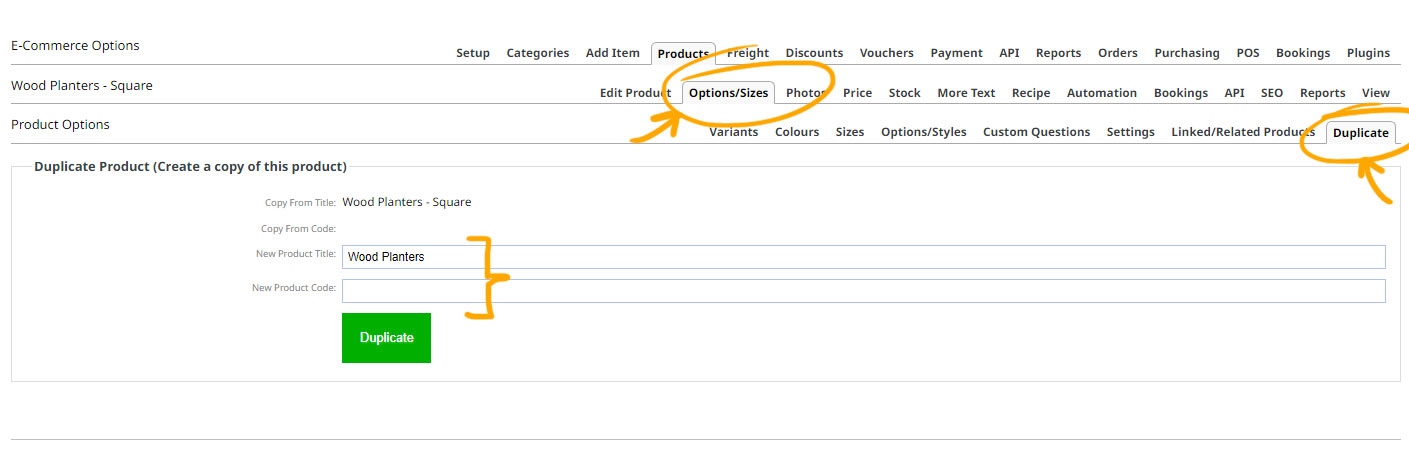
Task: Select the Colours sub-tab
Action: (797, 132)
